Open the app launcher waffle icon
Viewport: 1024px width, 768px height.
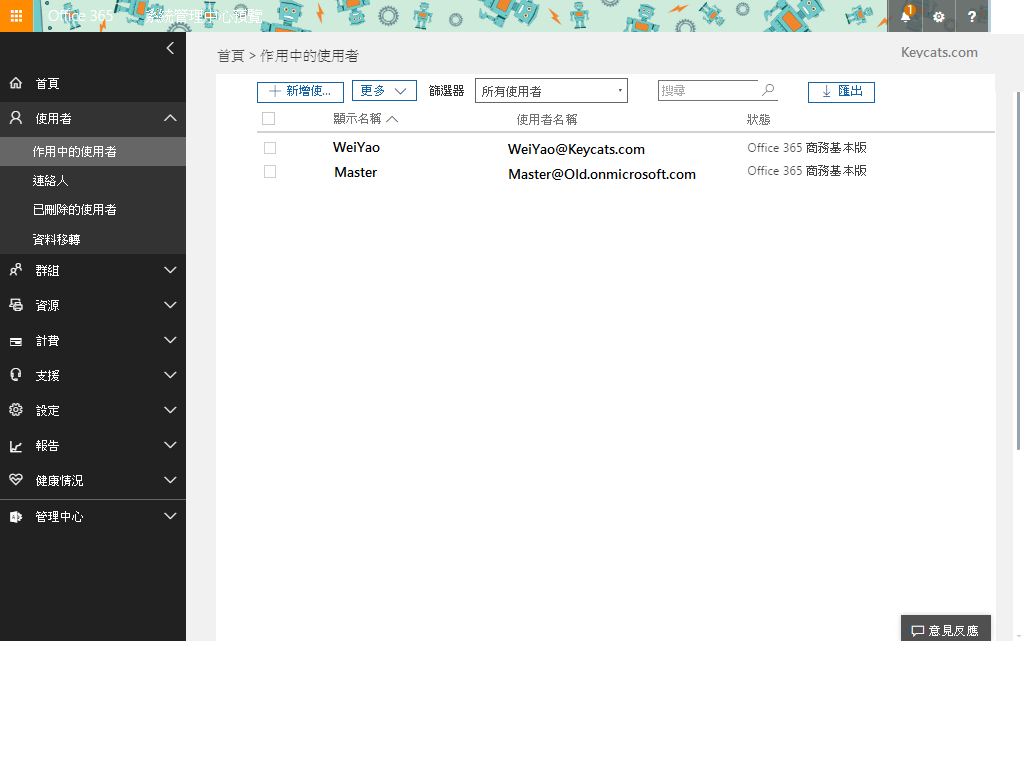click(16, 16)
